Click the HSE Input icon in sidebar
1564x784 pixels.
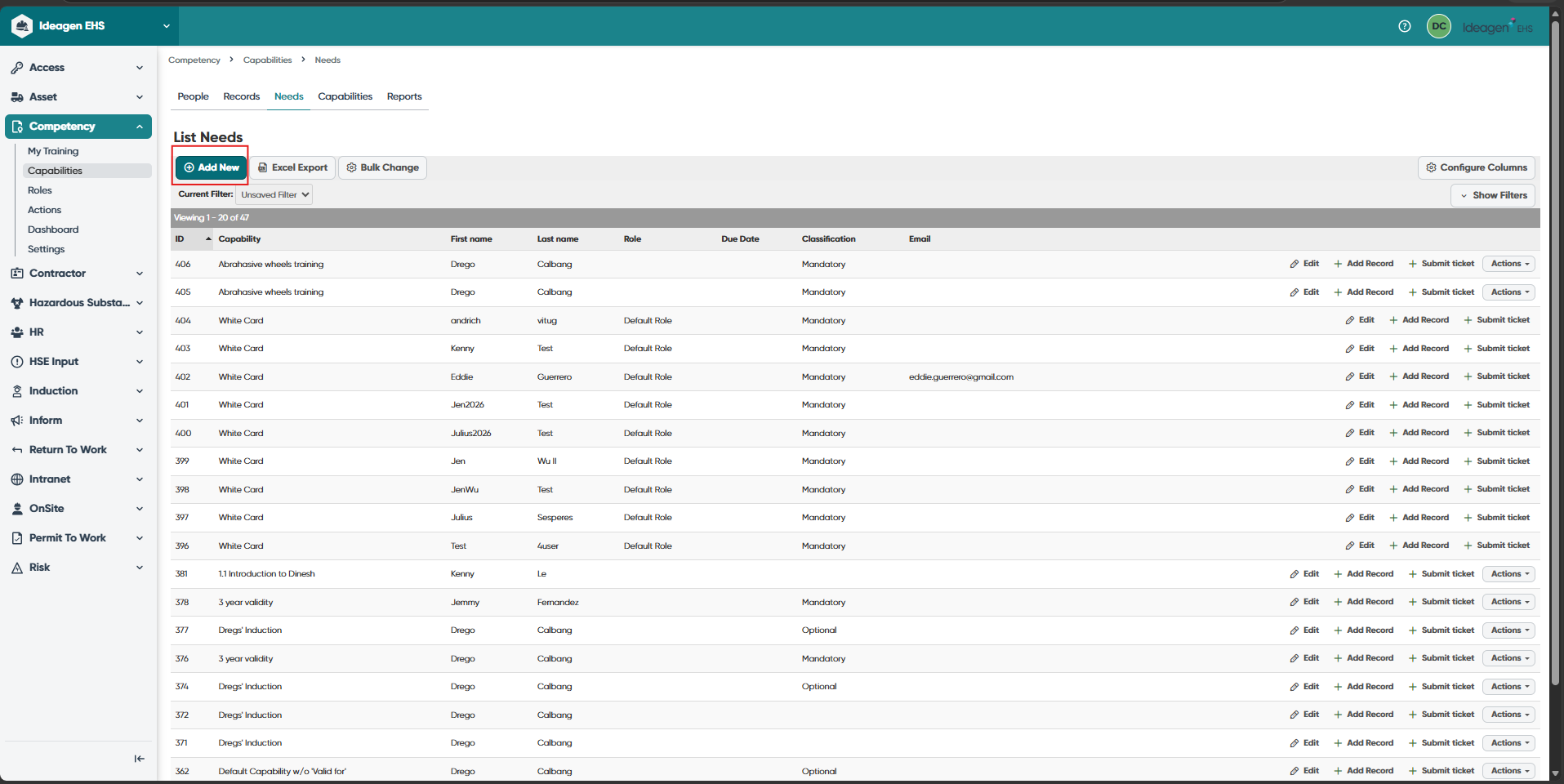17,362
